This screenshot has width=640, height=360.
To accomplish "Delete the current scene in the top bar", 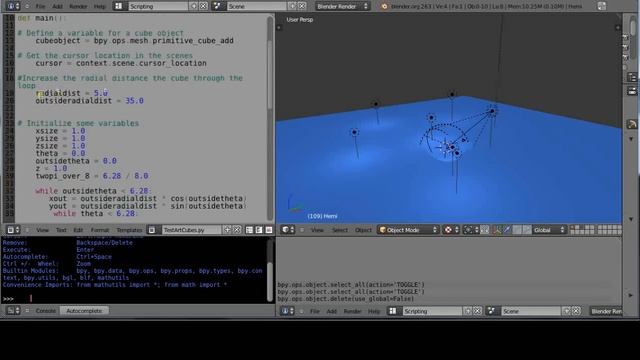I will pyautogui.click(x=302, y=6).
